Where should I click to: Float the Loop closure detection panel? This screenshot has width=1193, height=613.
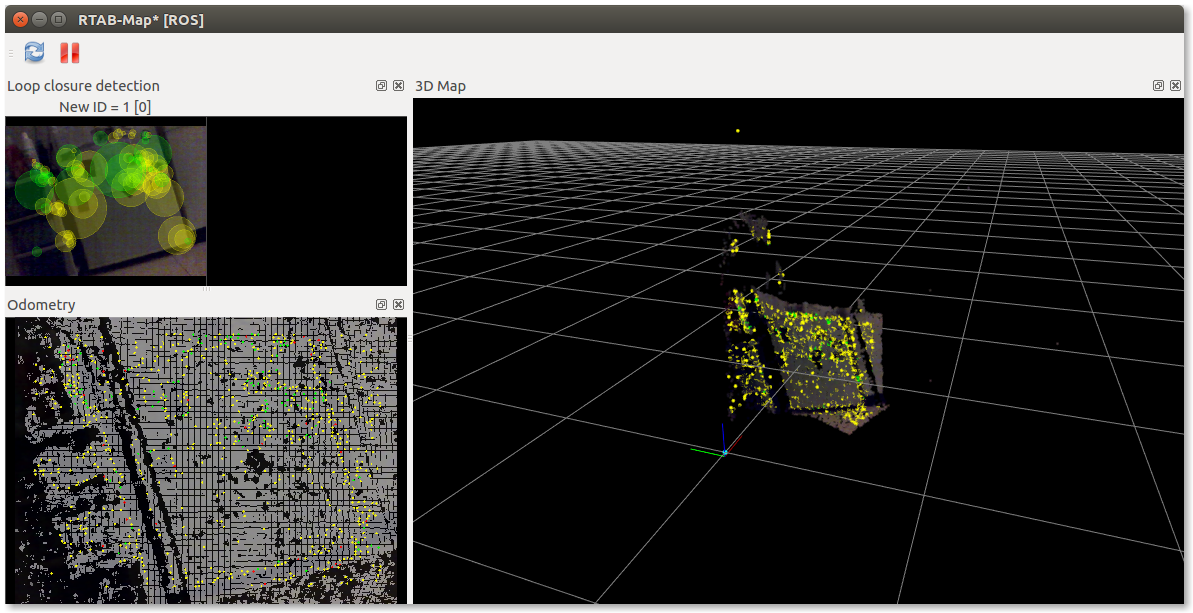[381, 86]
